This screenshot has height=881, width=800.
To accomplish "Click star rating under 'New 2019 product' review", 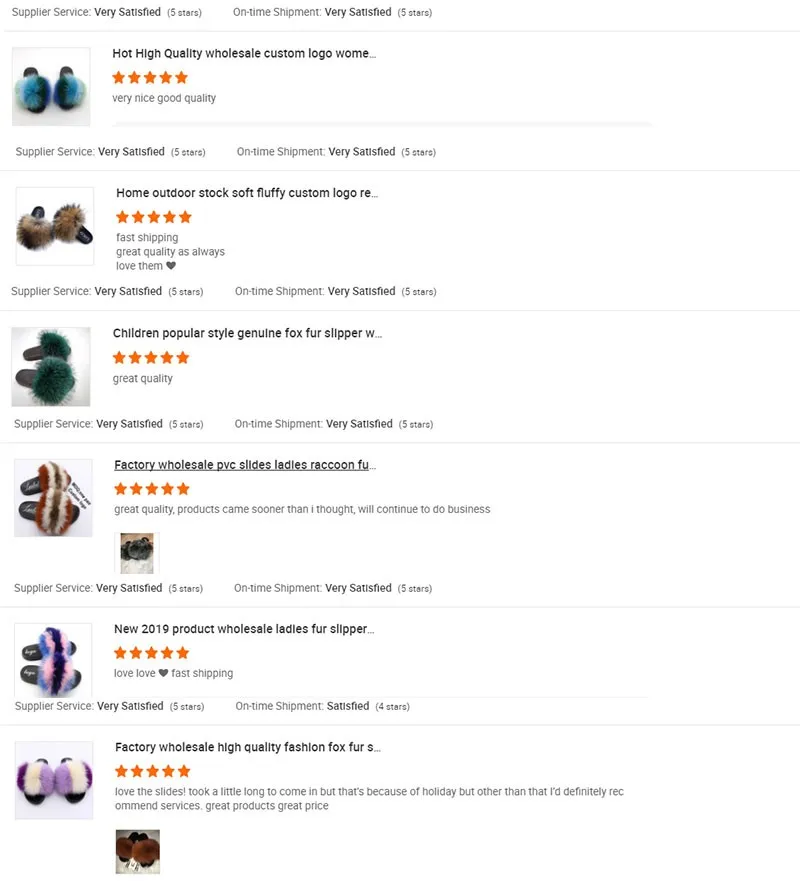I will [152, 653].
